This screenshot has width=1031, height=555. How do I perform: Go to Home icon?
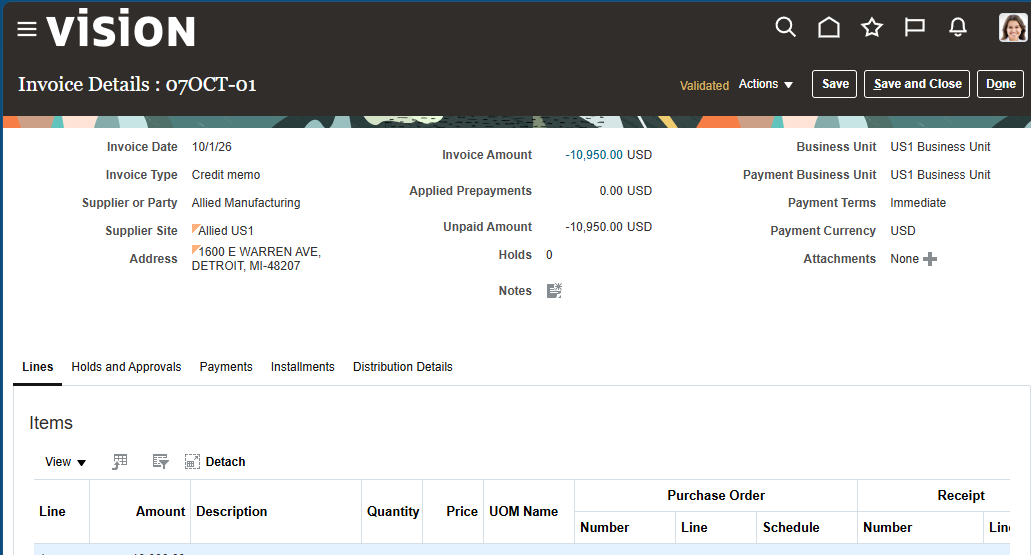(828, 27)
